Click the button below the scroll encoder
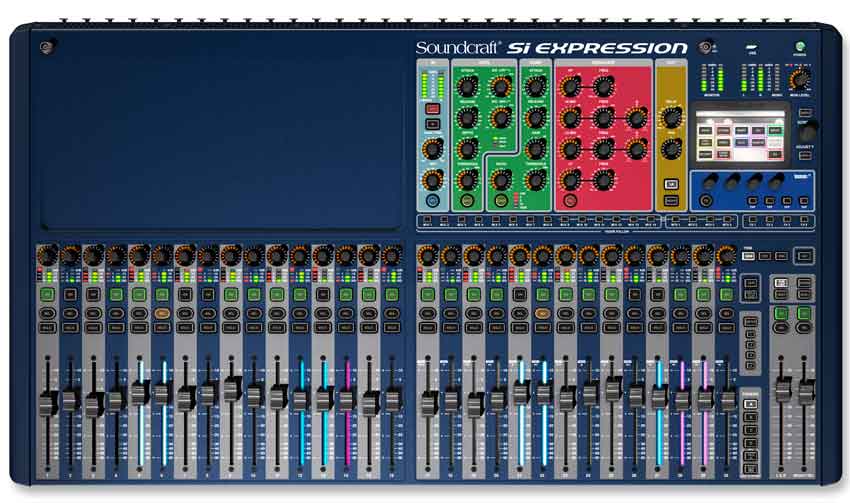Viewport: 850px width, 503px height. pyautogui.click(x=805, y=156)
